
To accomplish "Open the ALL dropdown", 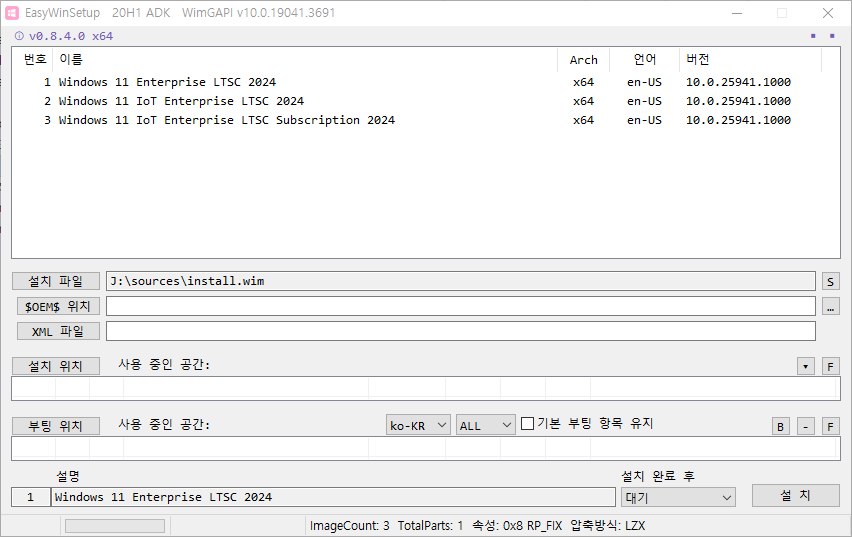I will [x=485, y=425].
